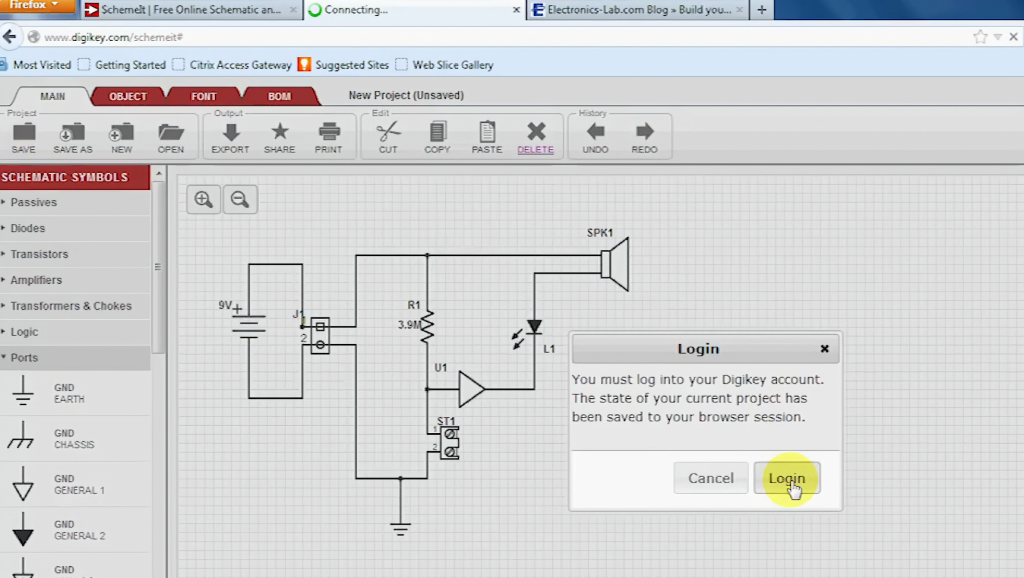The height and width of the screenshot is (578, 1024).
Task: Open the BOM tab
Action: (x=280, y=96)
